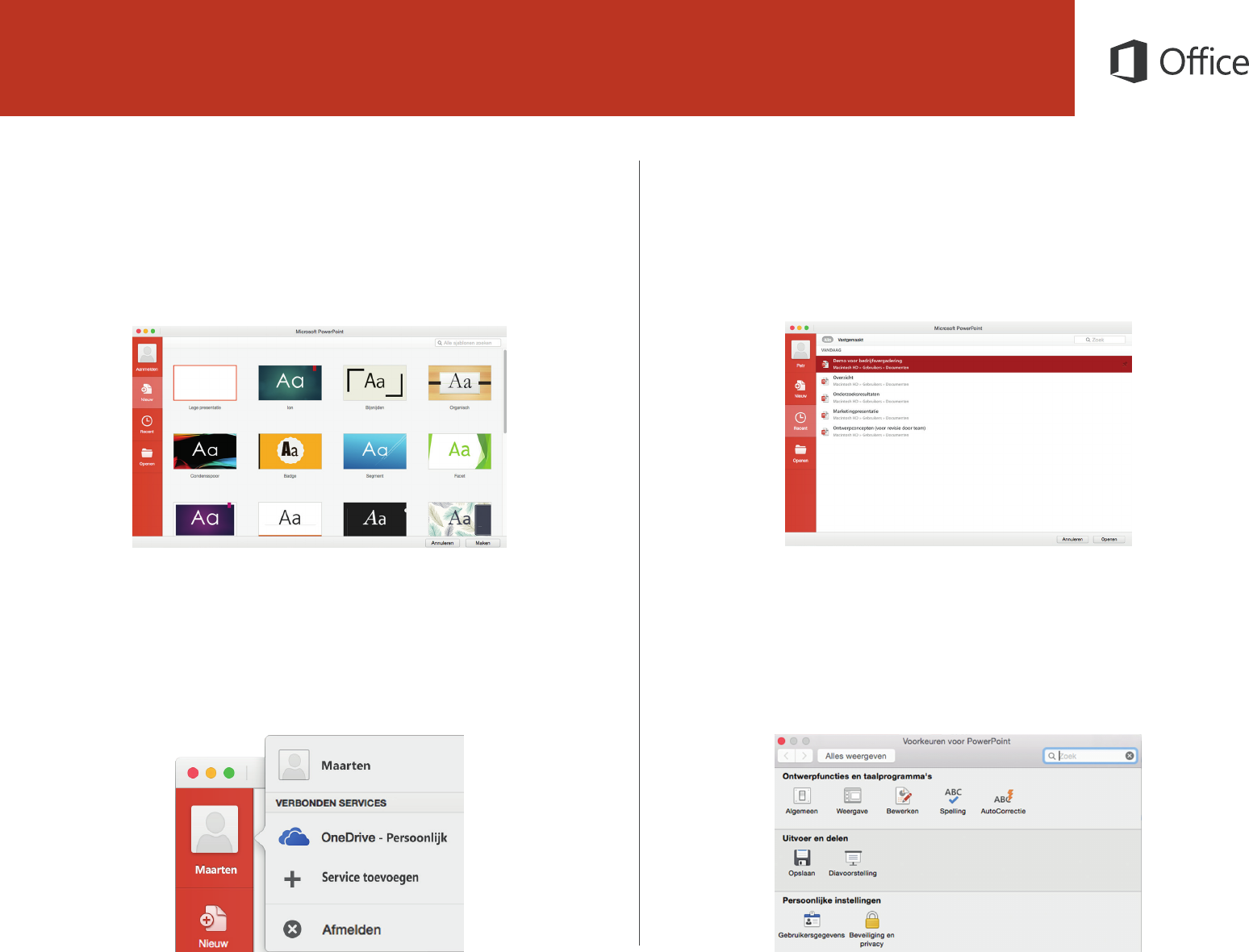Image resolution: width=1249 pixels, height=952 pixels.
Task: Click the pin icon on selected Demo row
Action: 1125,364
